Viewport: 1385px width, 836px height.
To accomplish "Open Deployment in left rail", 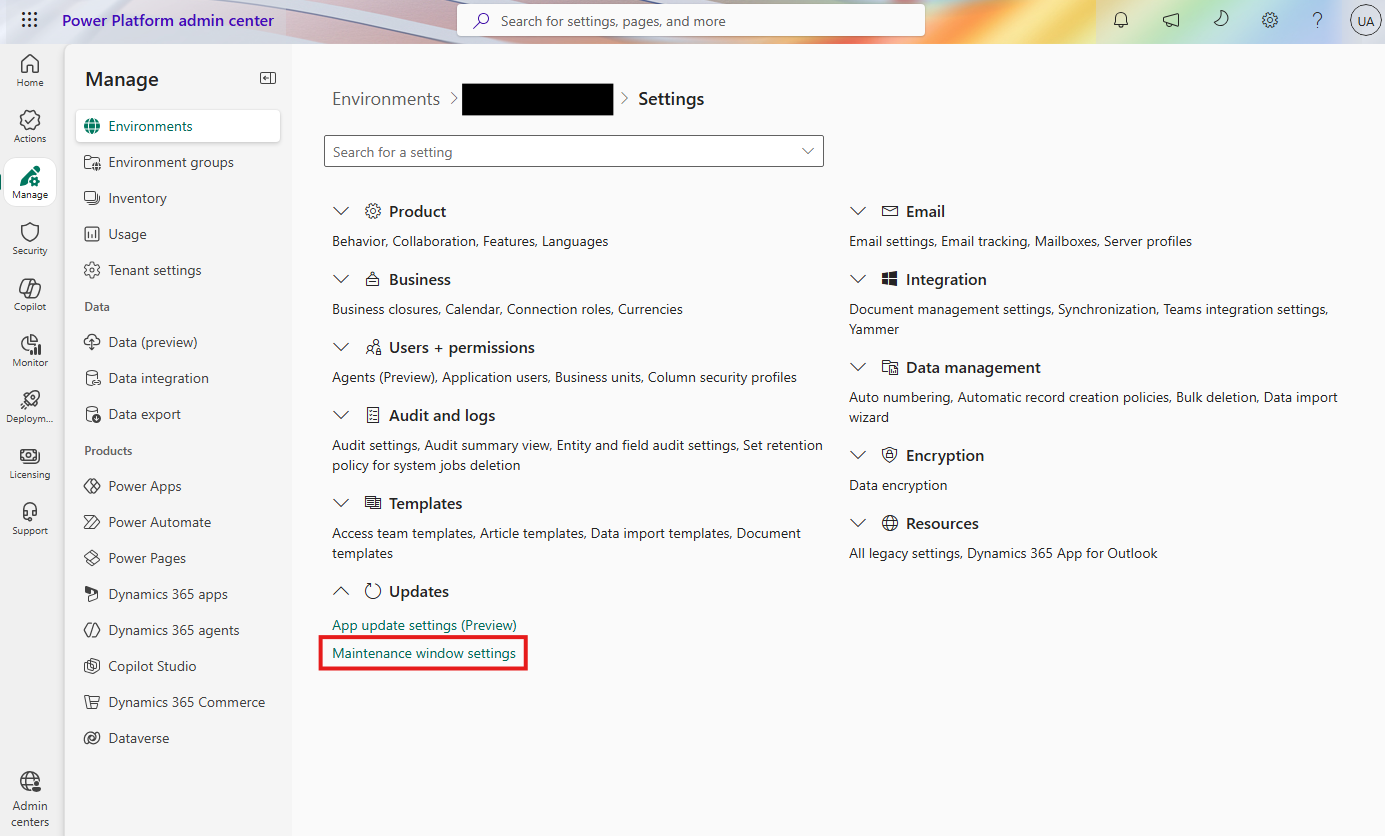I will (30, 407).
